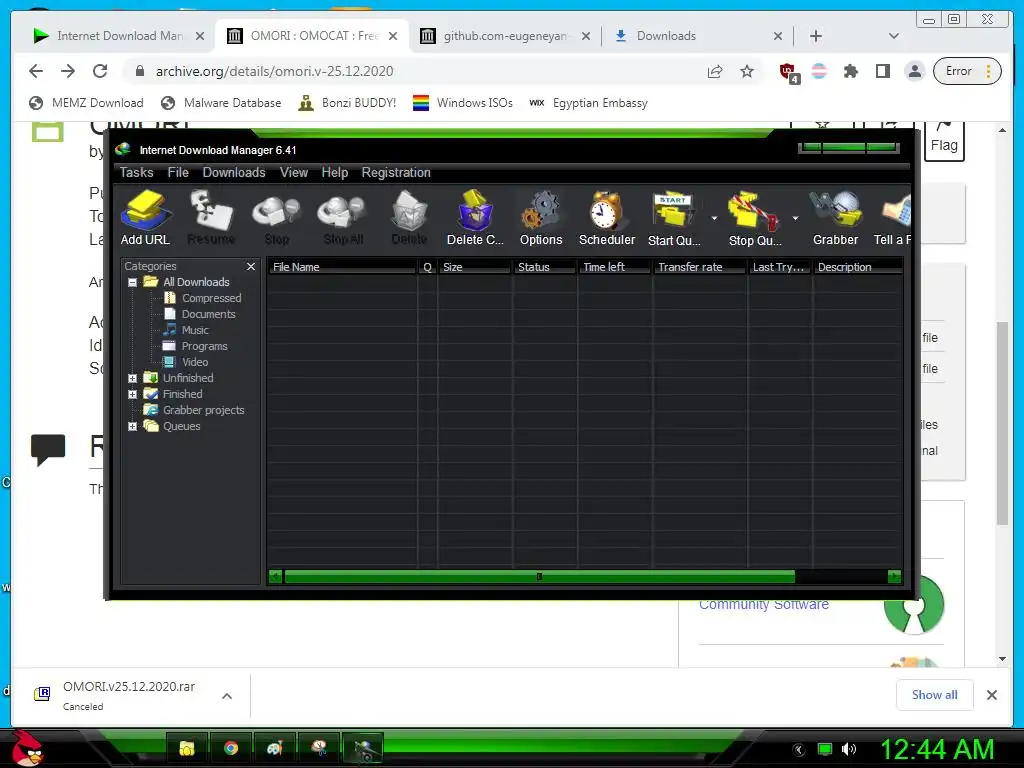This screenshot has height=768, width=1024.
Task: Click the Chrome icon in the taskbar
Action: click(x=231, y=748)
